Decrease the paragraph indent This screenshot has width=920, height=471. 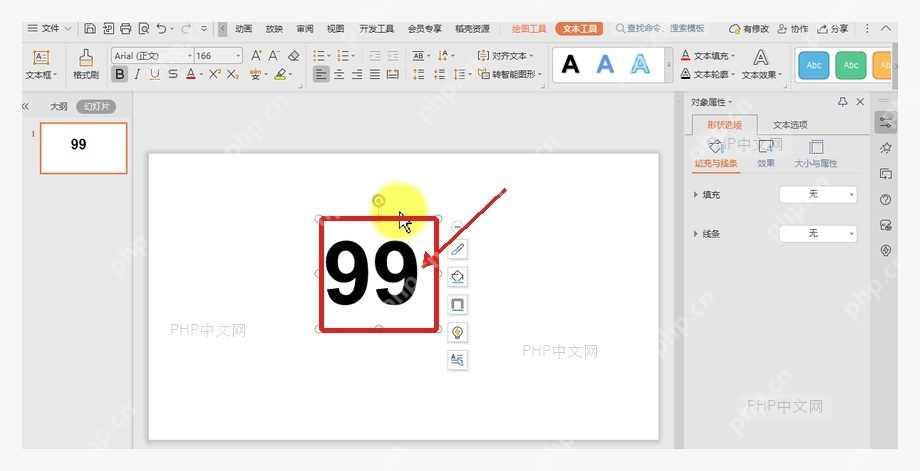point(375,56)
